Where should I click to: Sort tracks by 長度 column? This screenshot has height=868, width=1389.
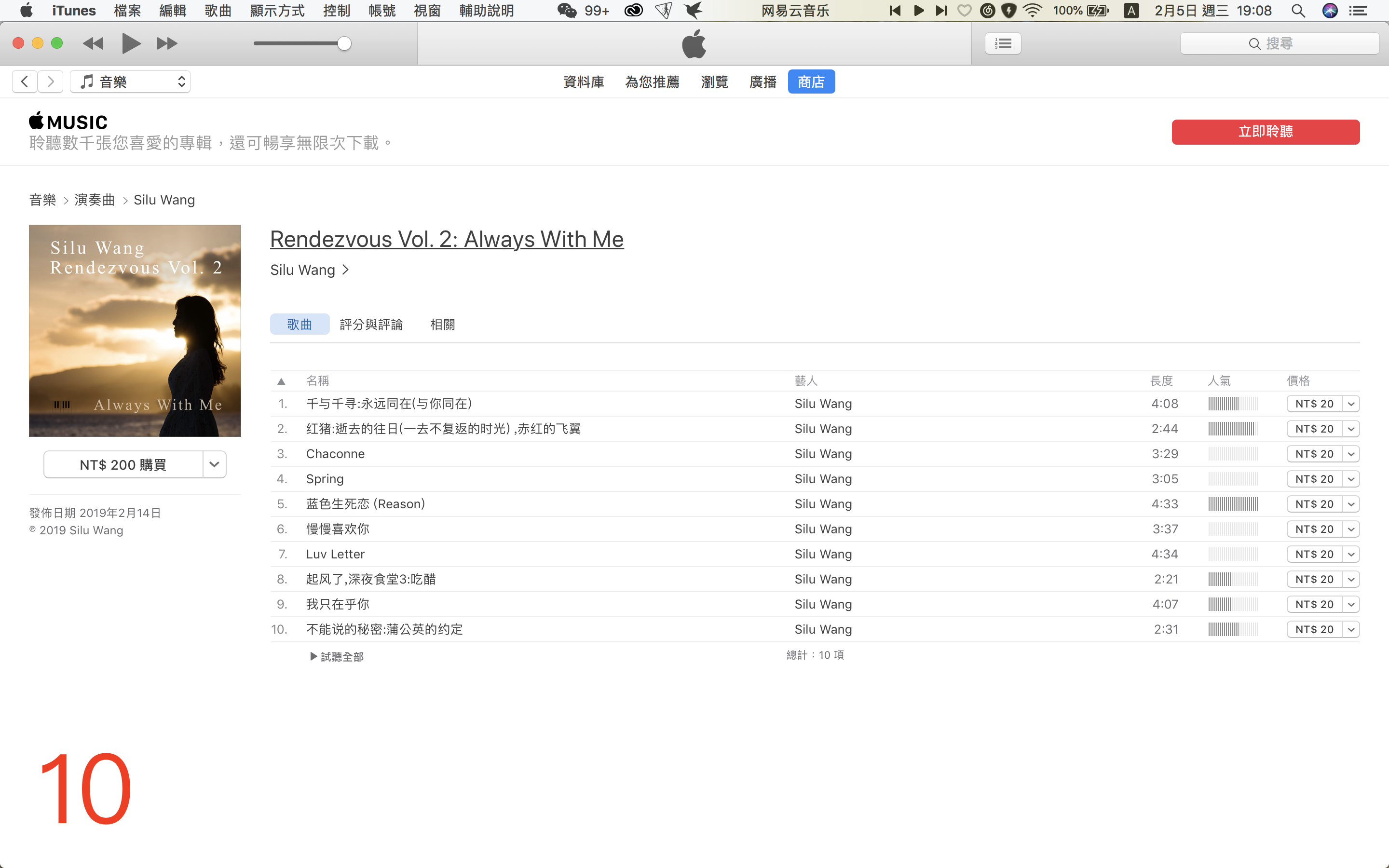click(x=1161, y=380)
